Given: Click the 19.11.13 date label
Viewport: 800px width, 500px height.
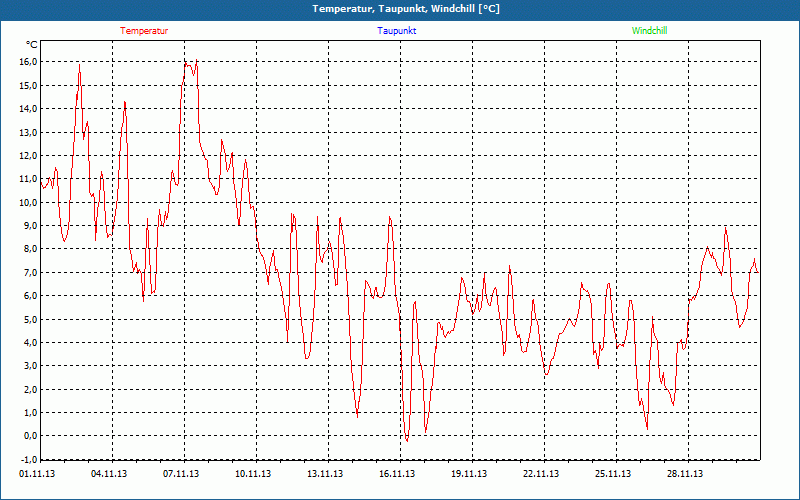Looking at the screenshot, I should click(469, 474).
